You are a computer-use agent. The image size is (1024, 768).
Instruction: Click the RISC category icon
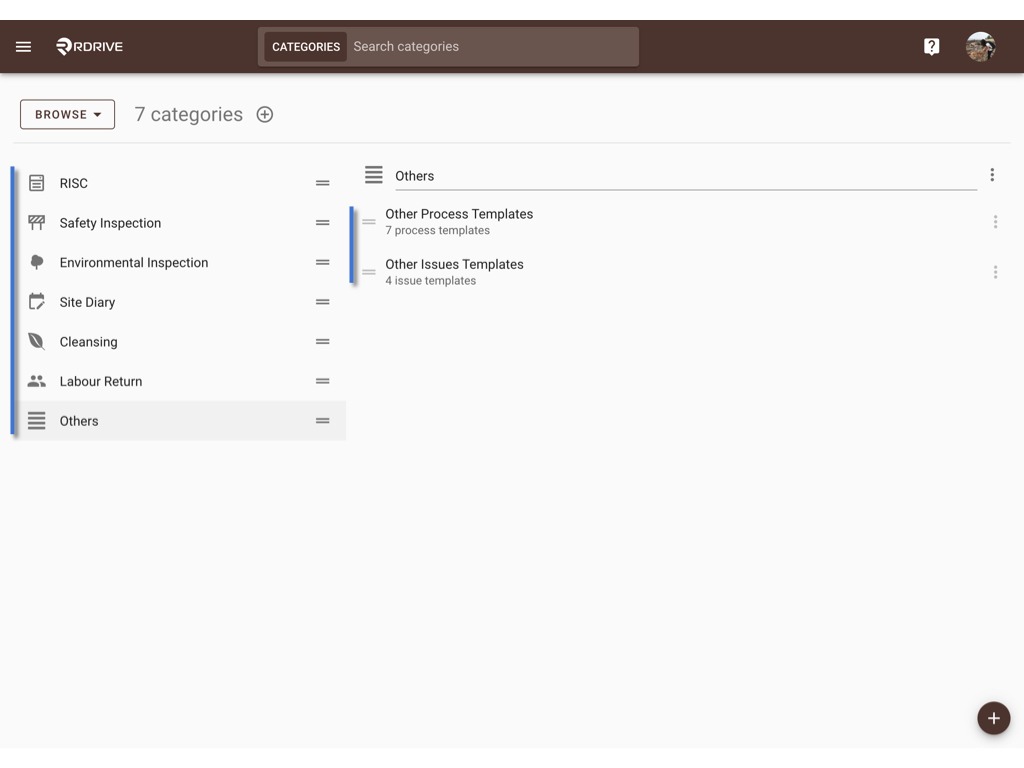[37, 183]
